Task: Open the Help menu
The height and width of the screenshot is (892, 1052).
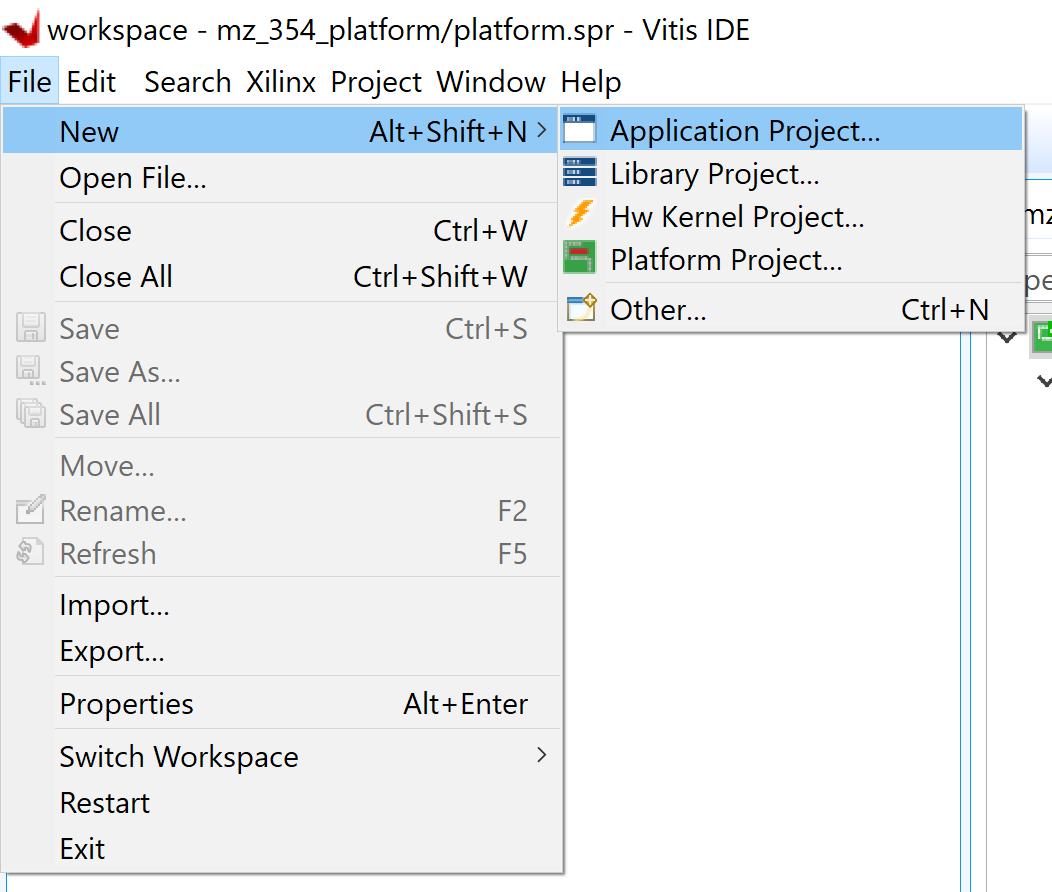Action: click(590, 82)
